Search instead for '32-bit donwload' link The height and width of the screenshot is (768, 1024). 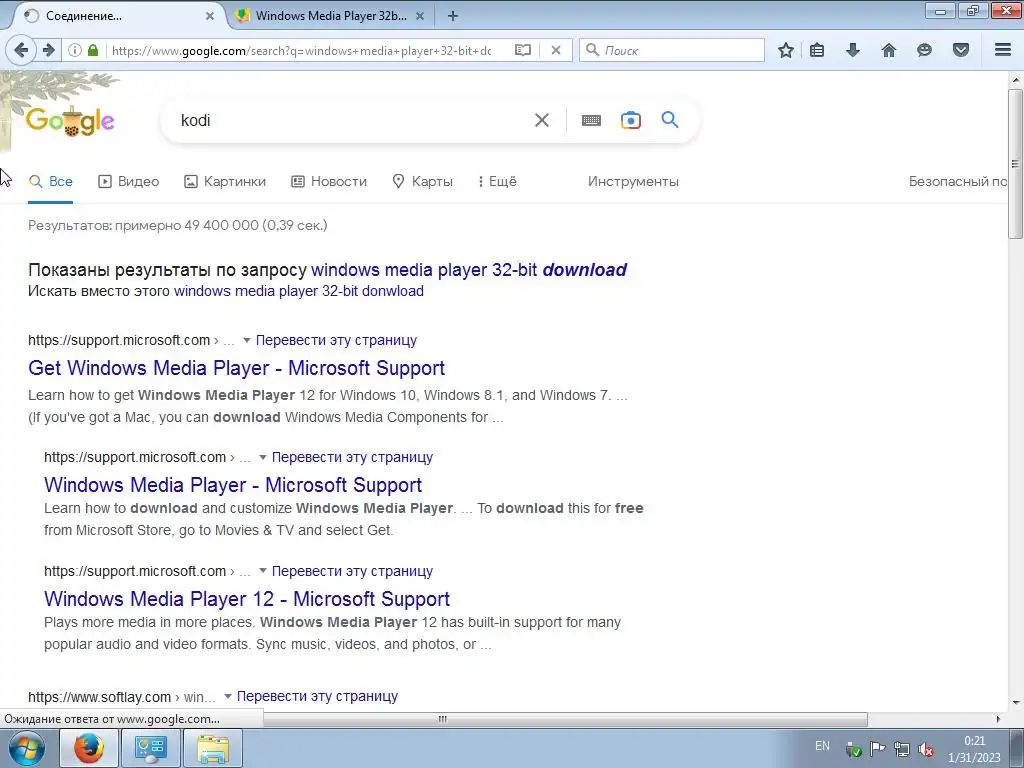tap(298, 291)
